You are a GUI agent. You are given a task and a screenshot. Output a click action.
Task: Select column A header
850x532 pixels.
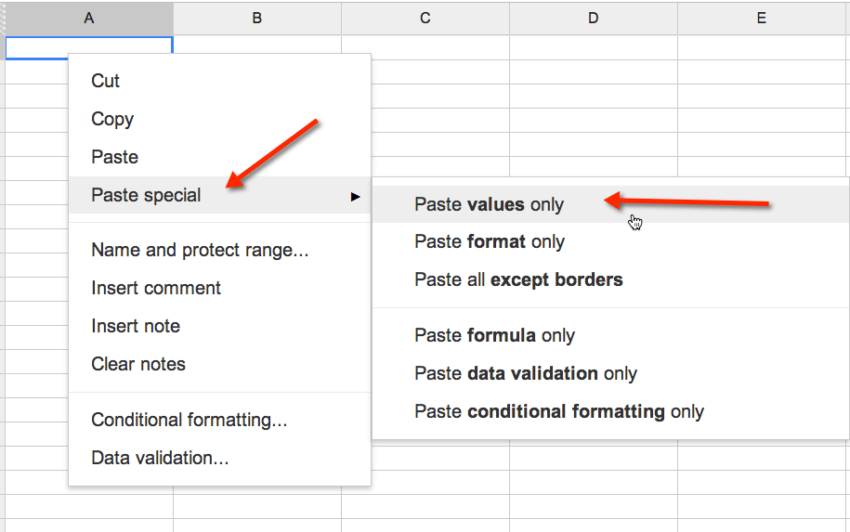pyautogui.click(x=89, y=18)
